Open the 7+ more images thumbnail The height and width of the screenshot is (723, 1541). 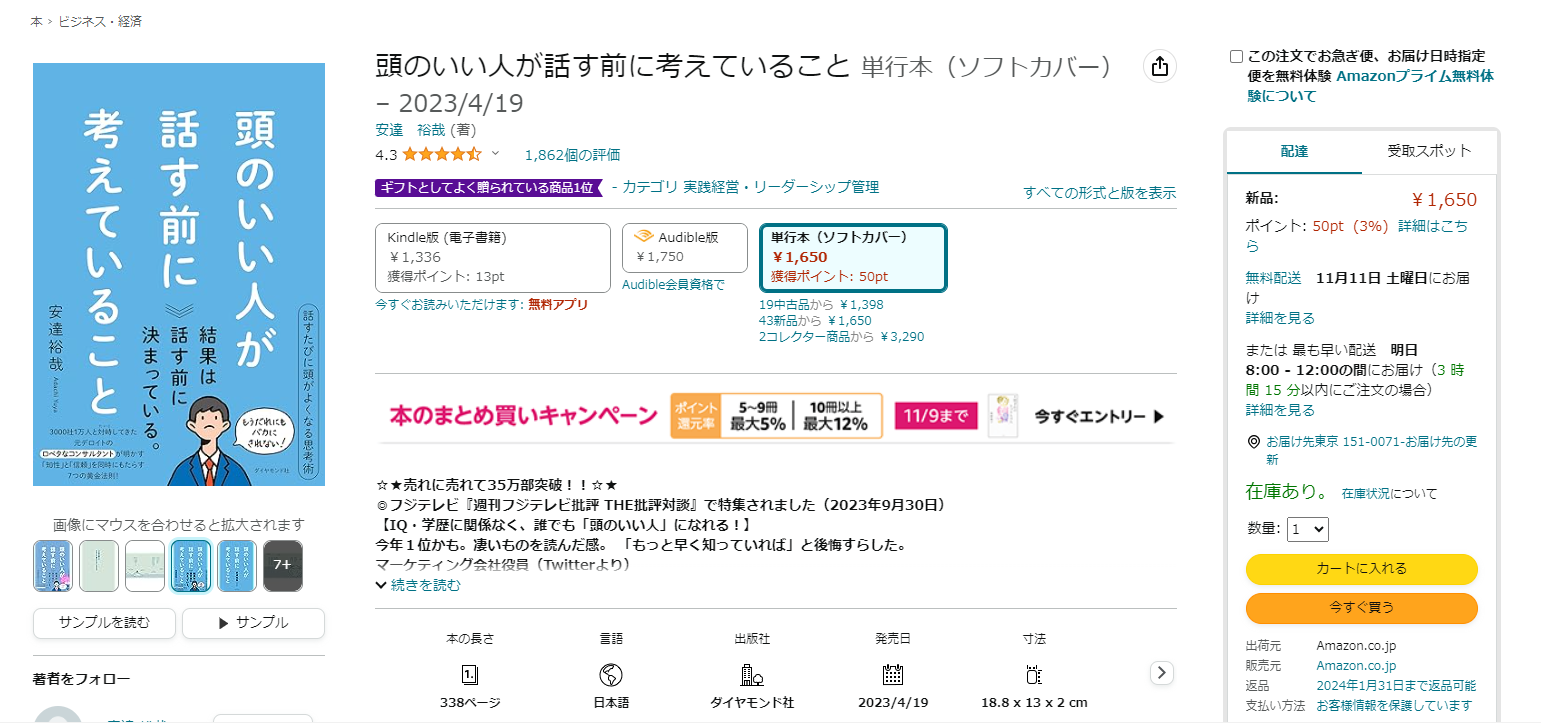pyautogui.click(x=283, y=566)
